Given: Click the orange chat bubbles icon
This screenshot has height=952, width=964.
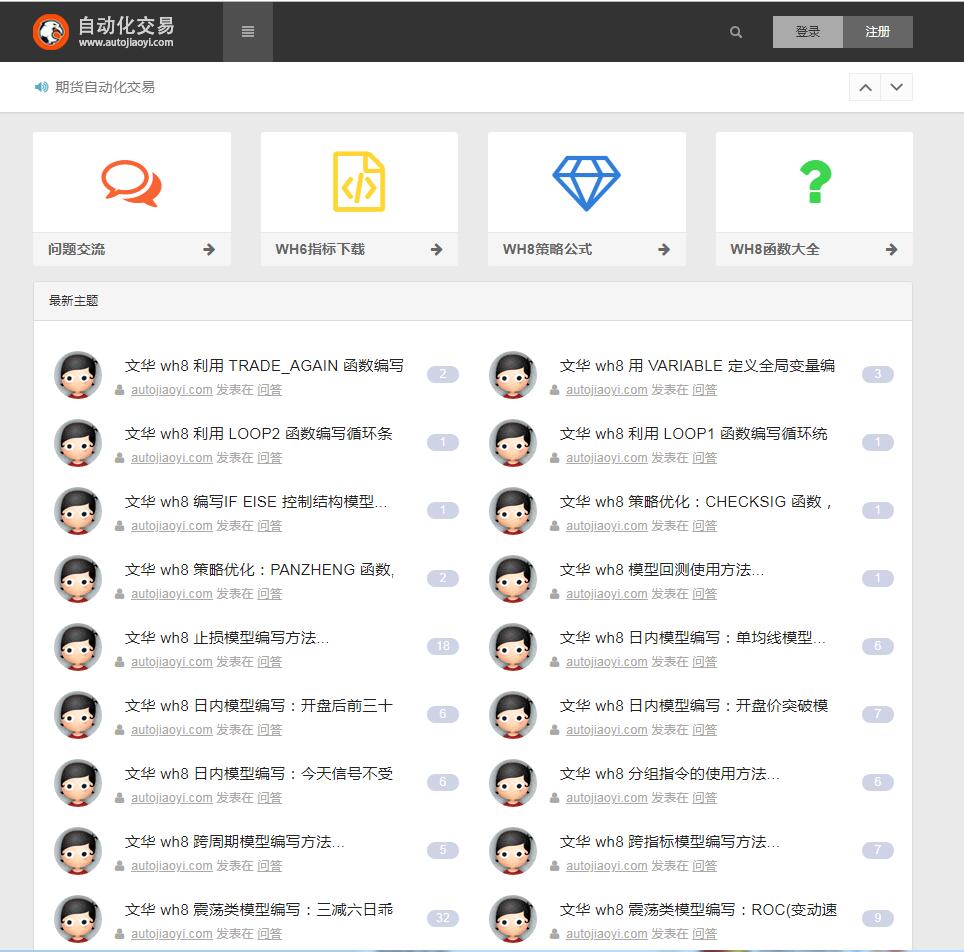Looking at the screenshot, I should point(132,183).
